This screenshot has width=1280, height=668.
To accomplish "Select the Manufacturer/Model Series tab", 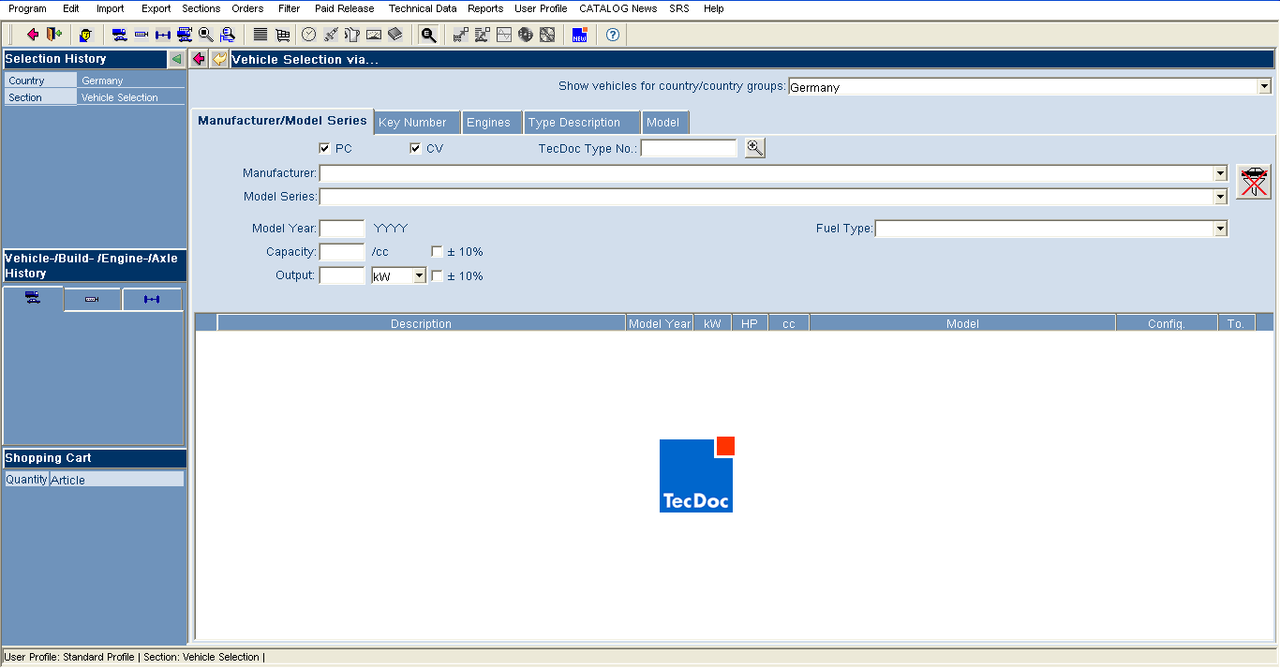I will coord(283,121).
